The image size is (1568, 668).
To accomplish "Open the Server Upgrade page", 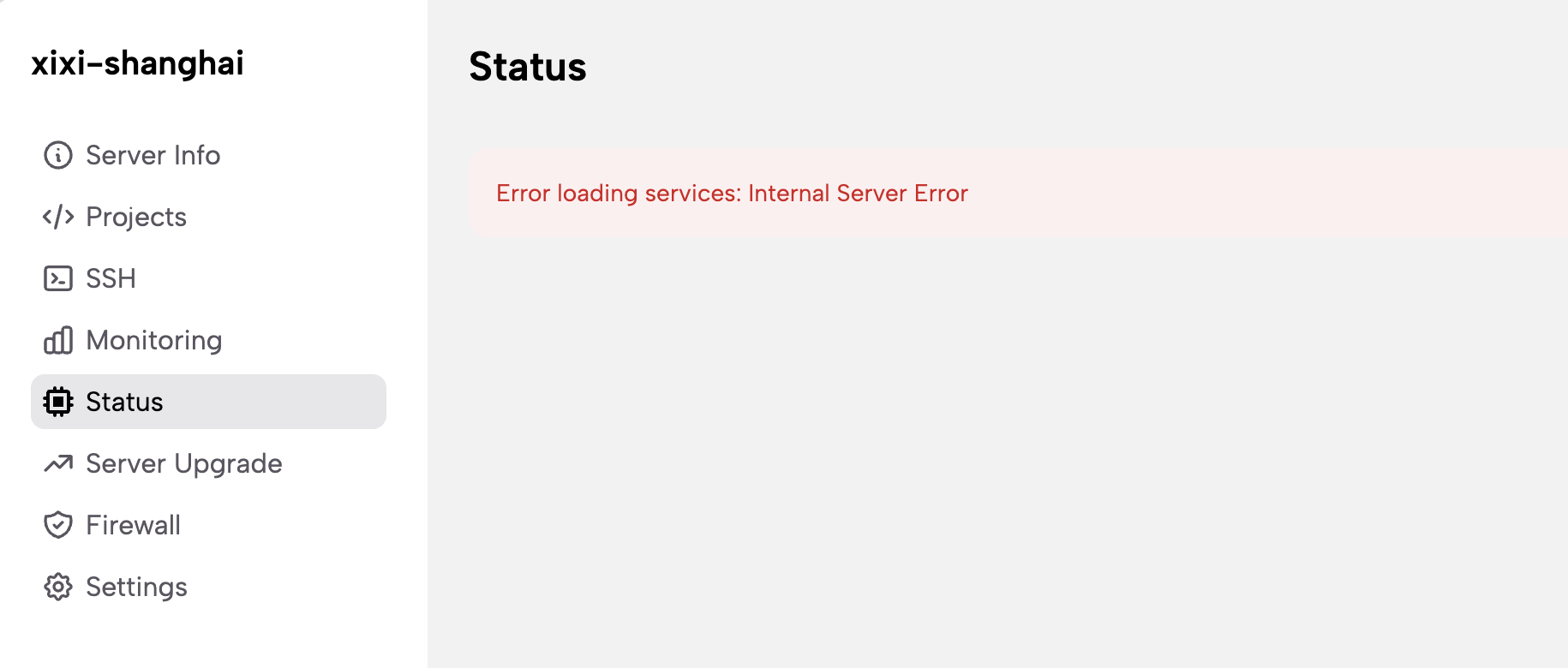I will tap(208, 463).
